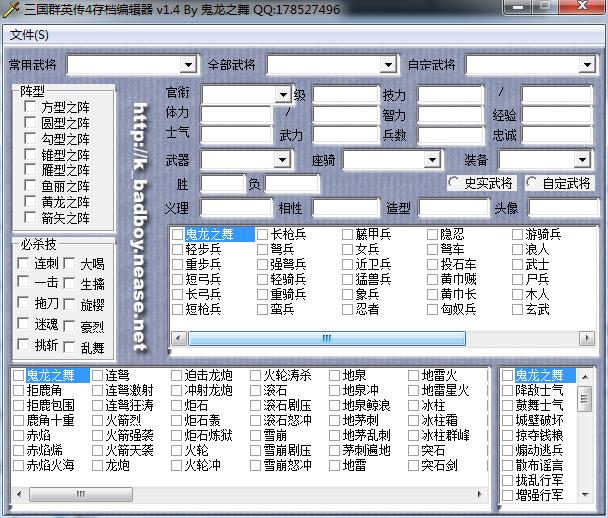Enable the 迫击龙炮 skill
Viewport: 608px width, 518px height.
pyautogui.click(x=176, y=375)
